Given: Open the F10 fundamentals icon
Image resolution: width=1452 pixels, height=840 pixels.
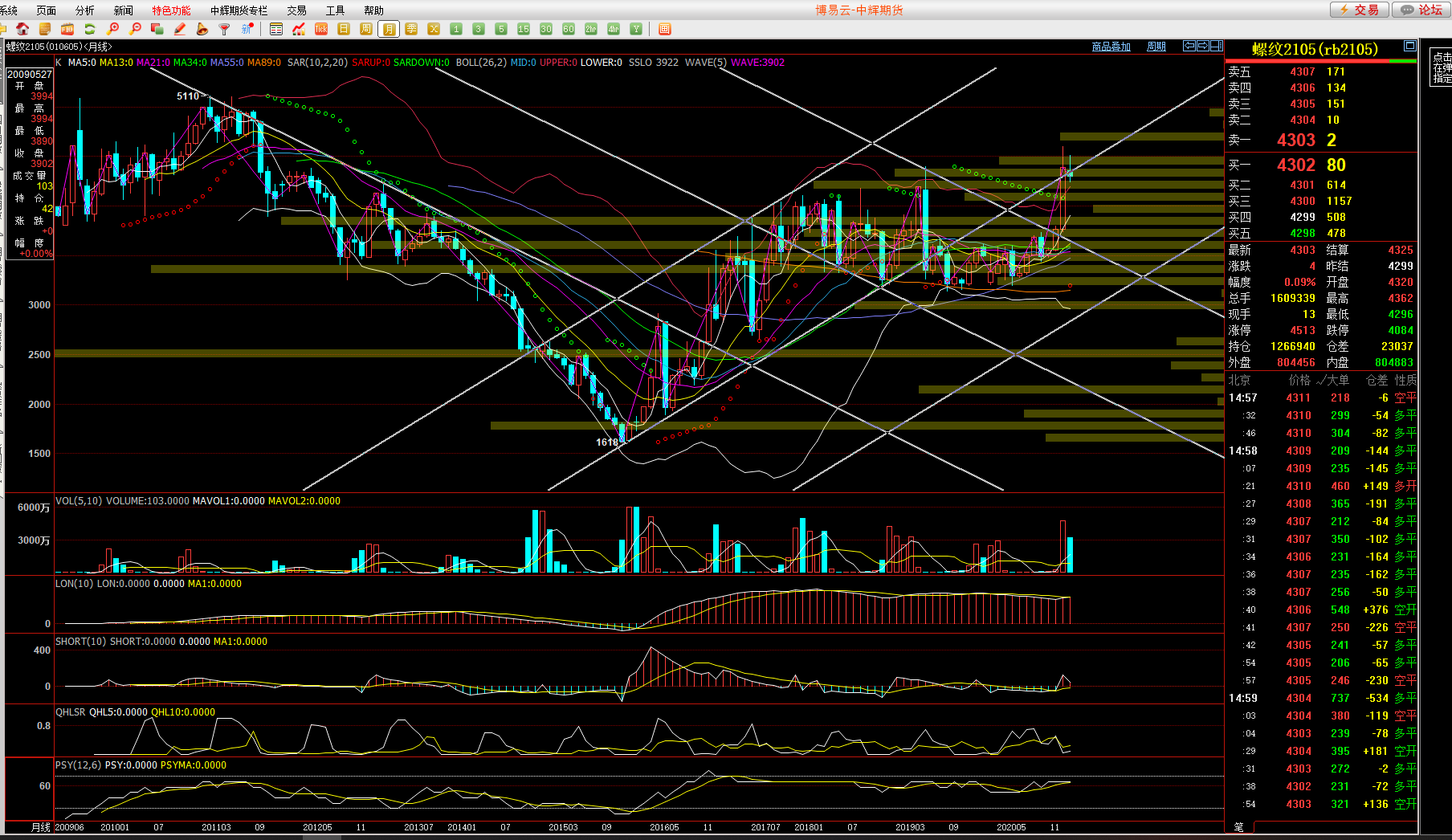Looking at the screenshot, I should pos(67,29).
